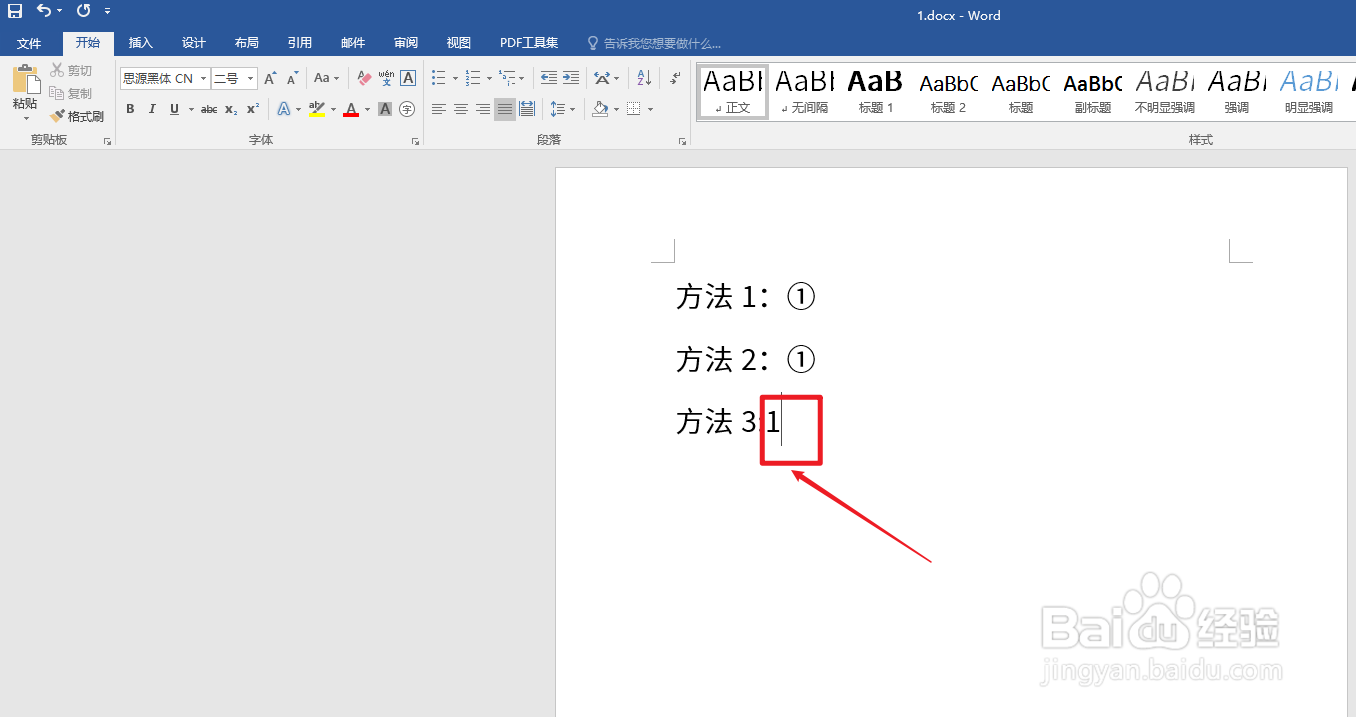This screenshot has width=1356, height=717.
Task: Switch to the 设计 tab
Action: tap(194, 43)
